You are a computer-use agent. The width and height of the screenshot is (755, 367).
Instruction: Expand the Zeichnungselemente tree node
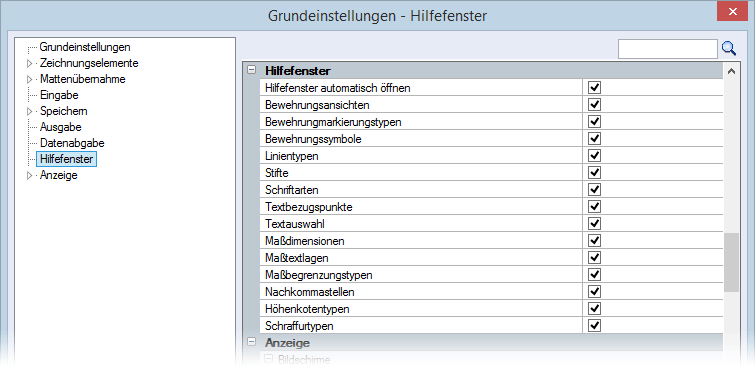(x=30, y=63)
